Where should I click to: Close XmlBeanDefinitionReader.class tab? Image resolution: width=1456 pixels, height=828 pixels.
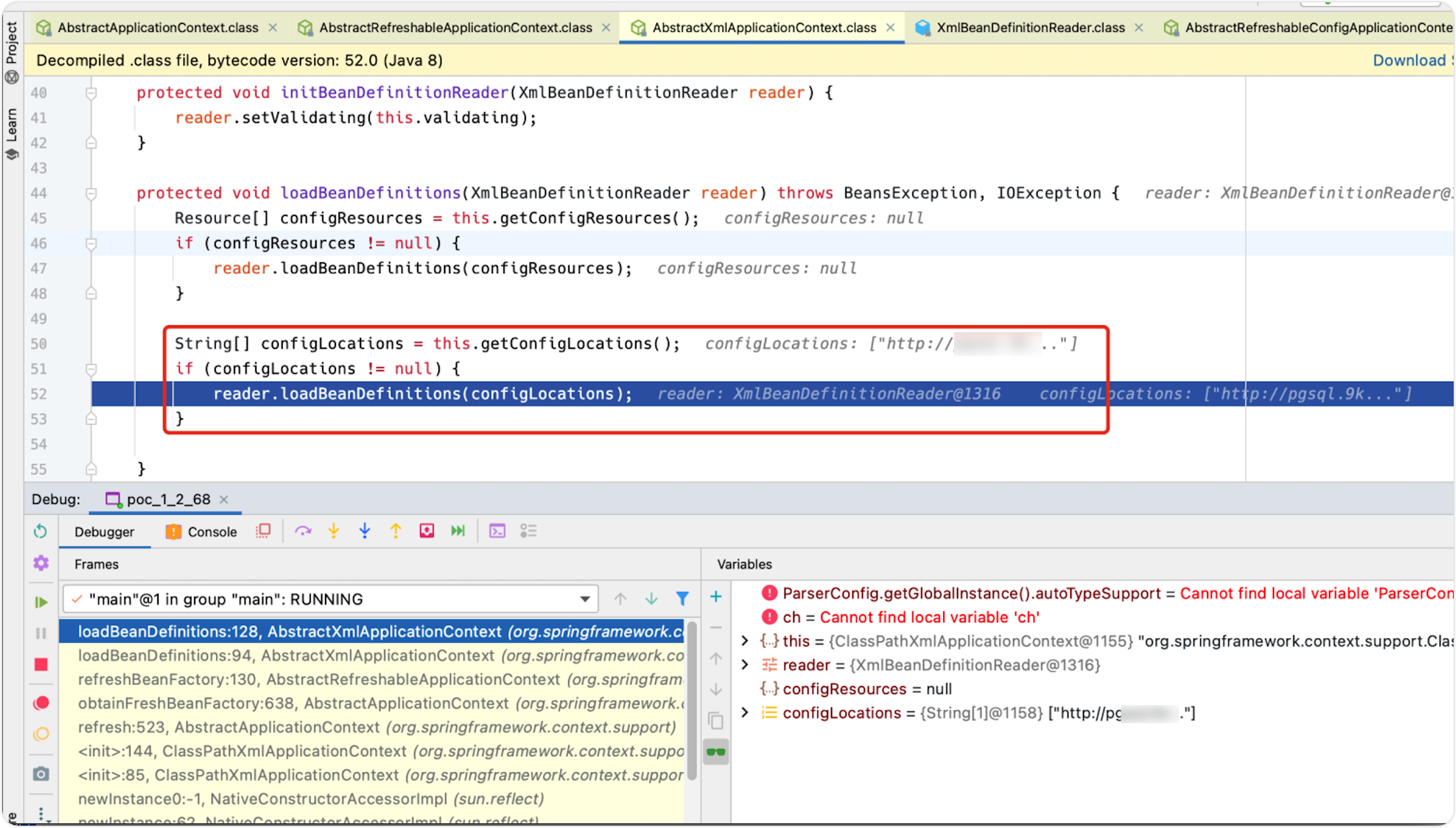click(x=1139, y=27)
